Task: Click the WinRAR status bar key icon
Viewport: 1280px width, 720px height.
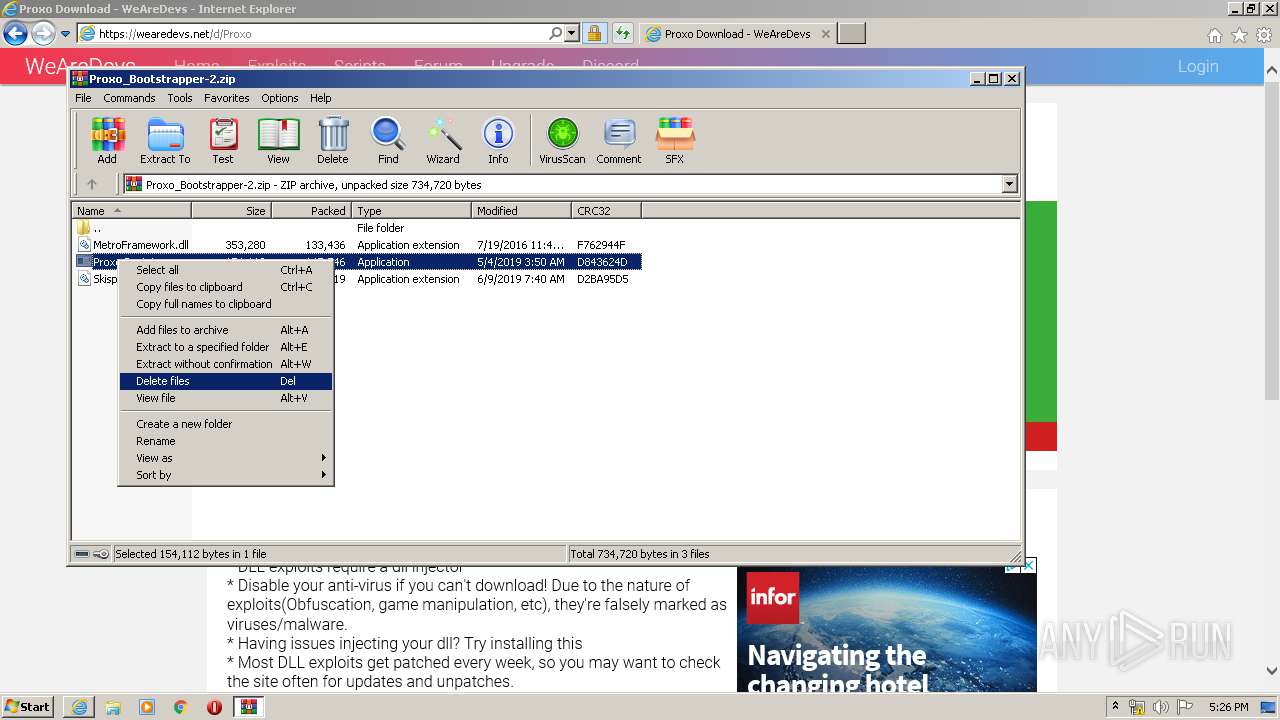Action: 101,554
